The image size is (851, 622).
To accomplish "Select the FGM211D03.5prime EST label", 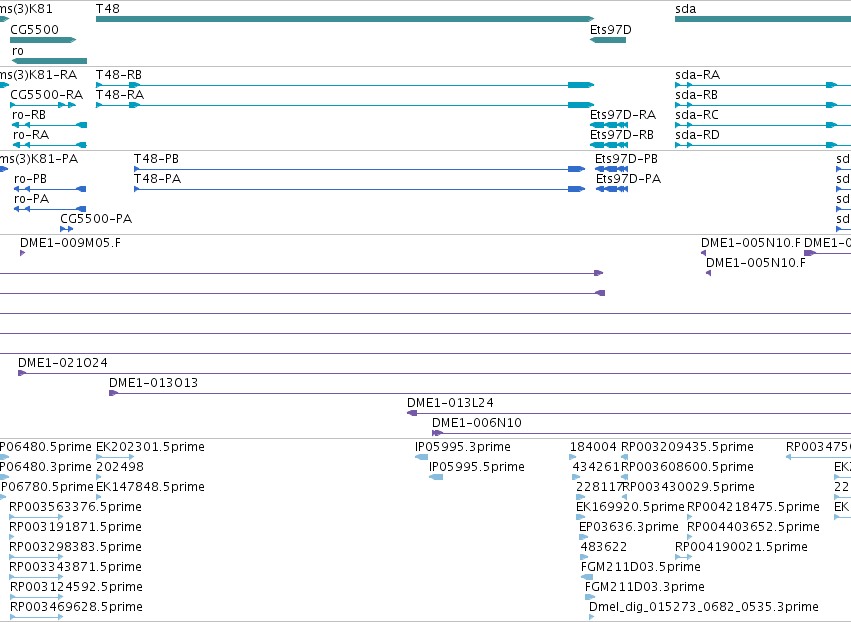I will pyautogui.click(x=640, y=567).
